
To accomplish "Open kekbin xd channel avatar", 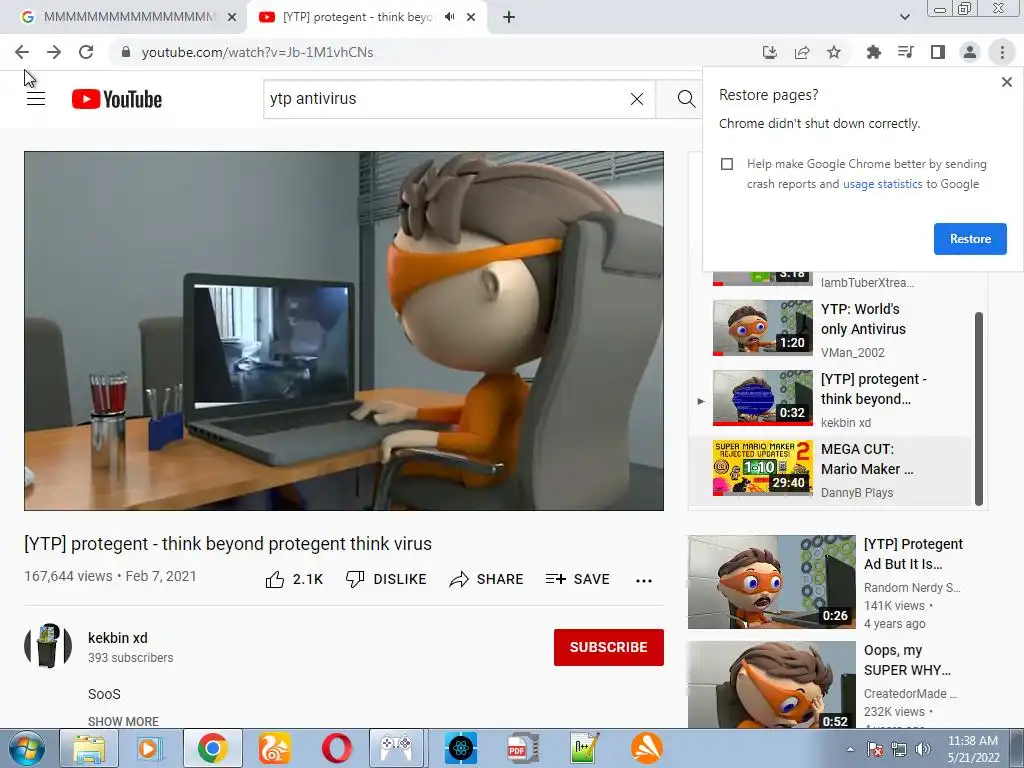I will pyautogui.click(x=48, y=646).
